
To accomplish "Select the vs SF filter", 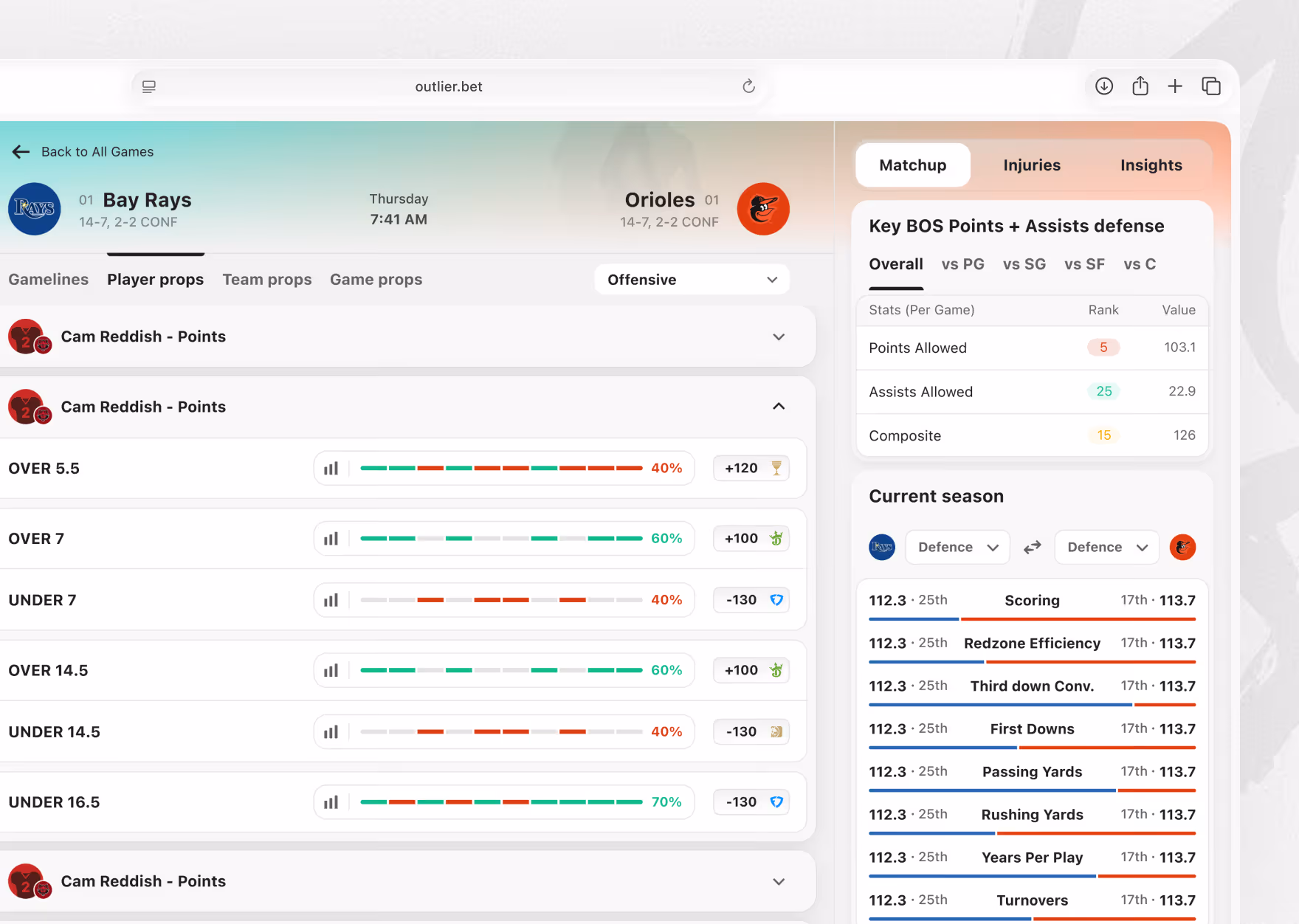I will (1085, 264).
